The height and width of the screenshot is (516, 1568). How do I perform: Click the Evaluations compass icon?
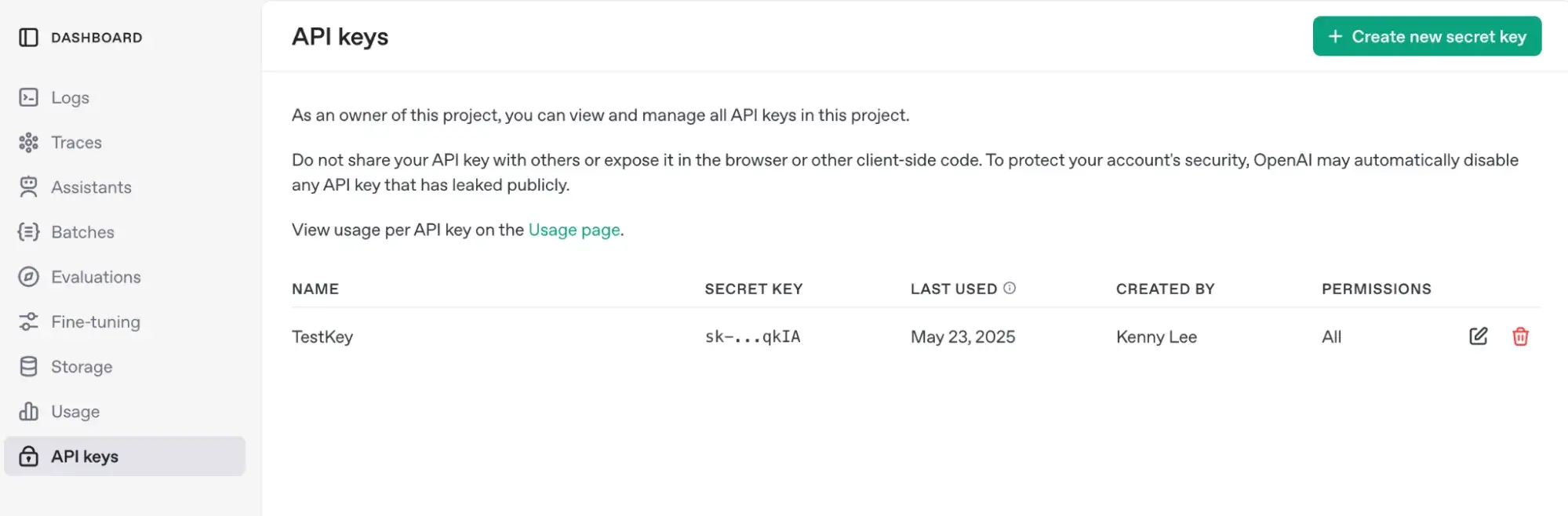[28, 277]
